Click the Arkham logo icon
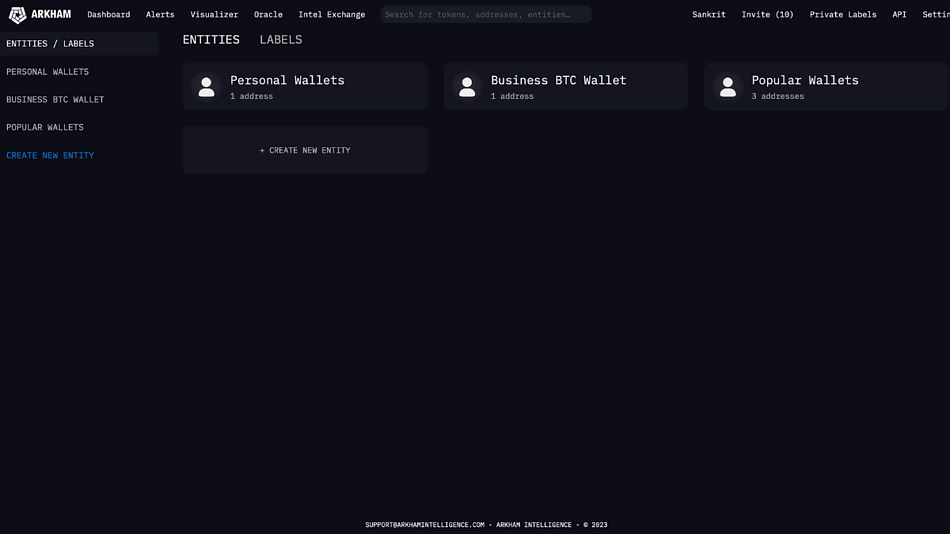The image size is (950, 534). (x=18, y=15)
